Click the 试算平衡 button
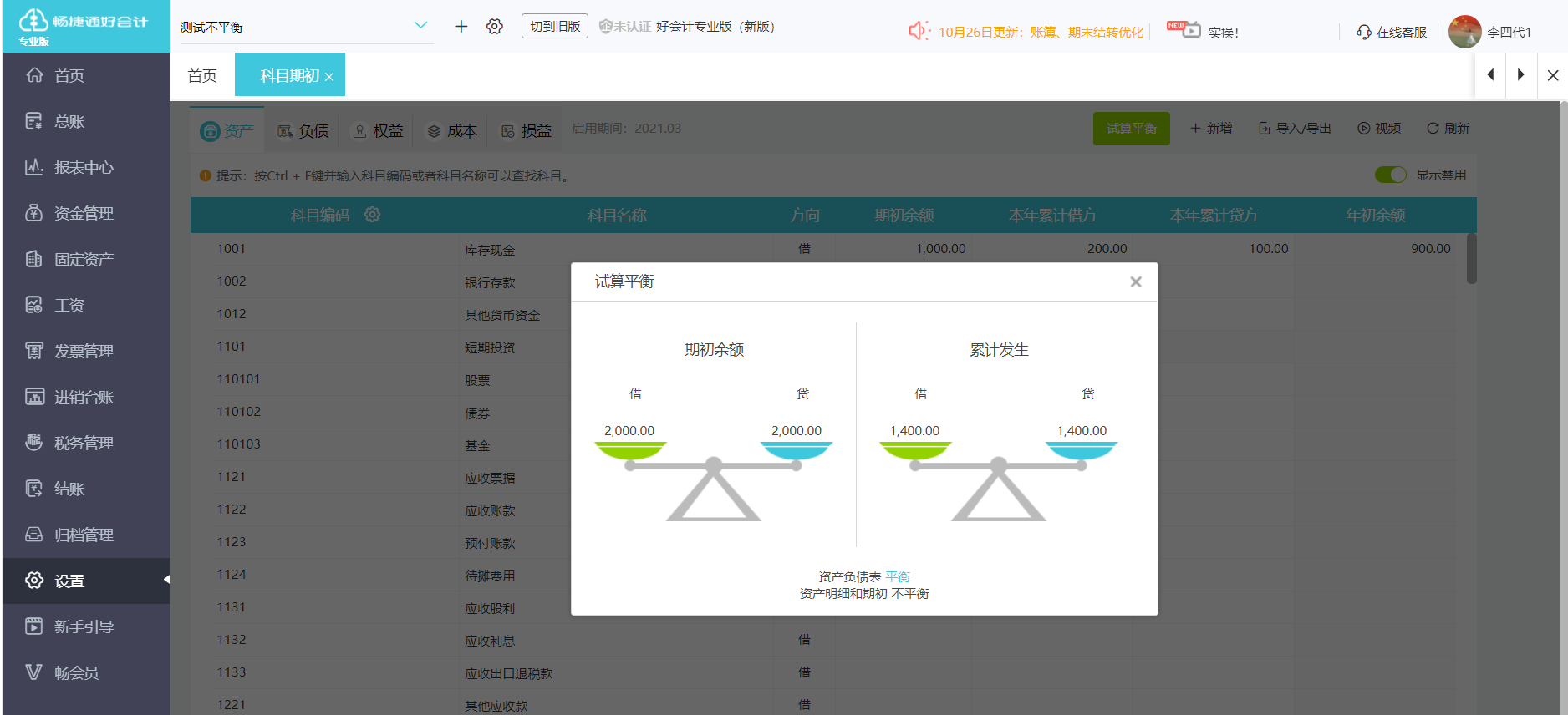Screen dimensions: 1568x715 click(1131, 129)
